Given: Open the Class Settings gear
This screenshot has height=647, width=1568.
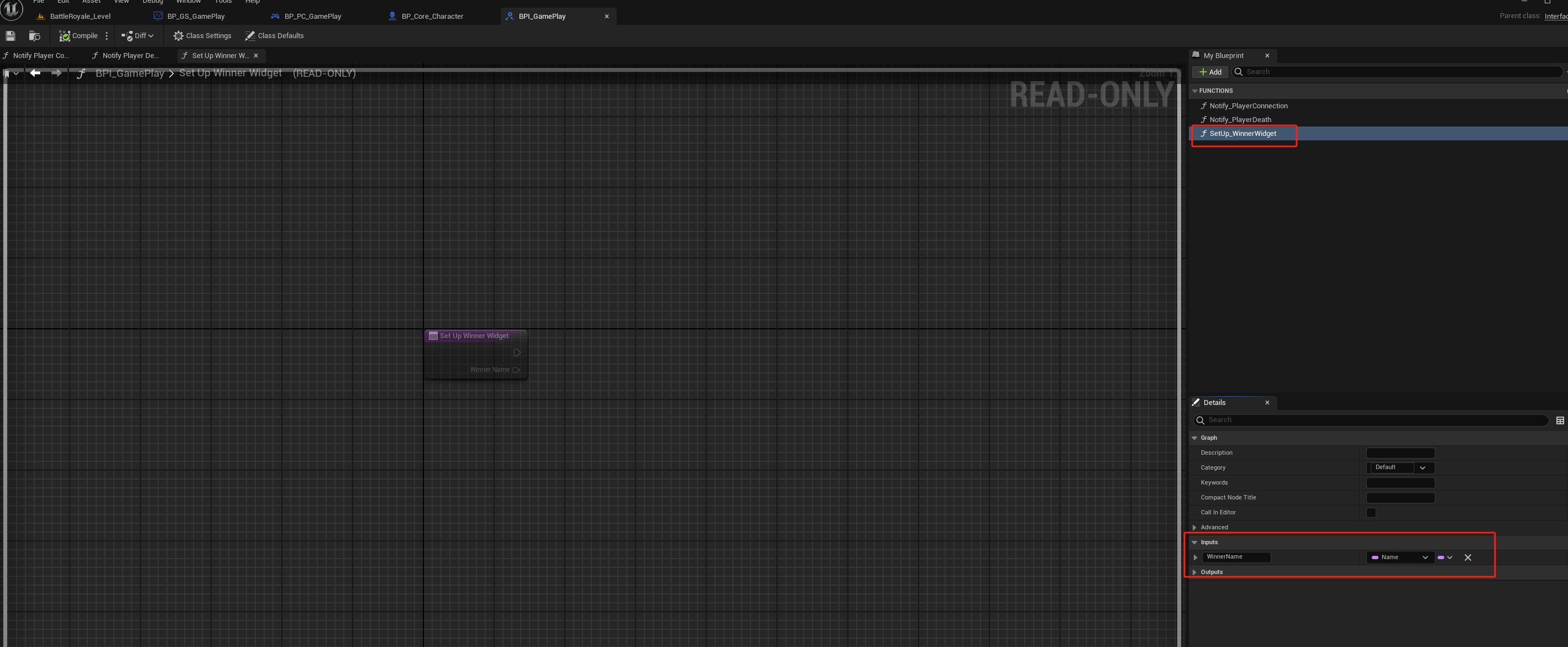Looking at the screenshot, I should click(202, 36).
